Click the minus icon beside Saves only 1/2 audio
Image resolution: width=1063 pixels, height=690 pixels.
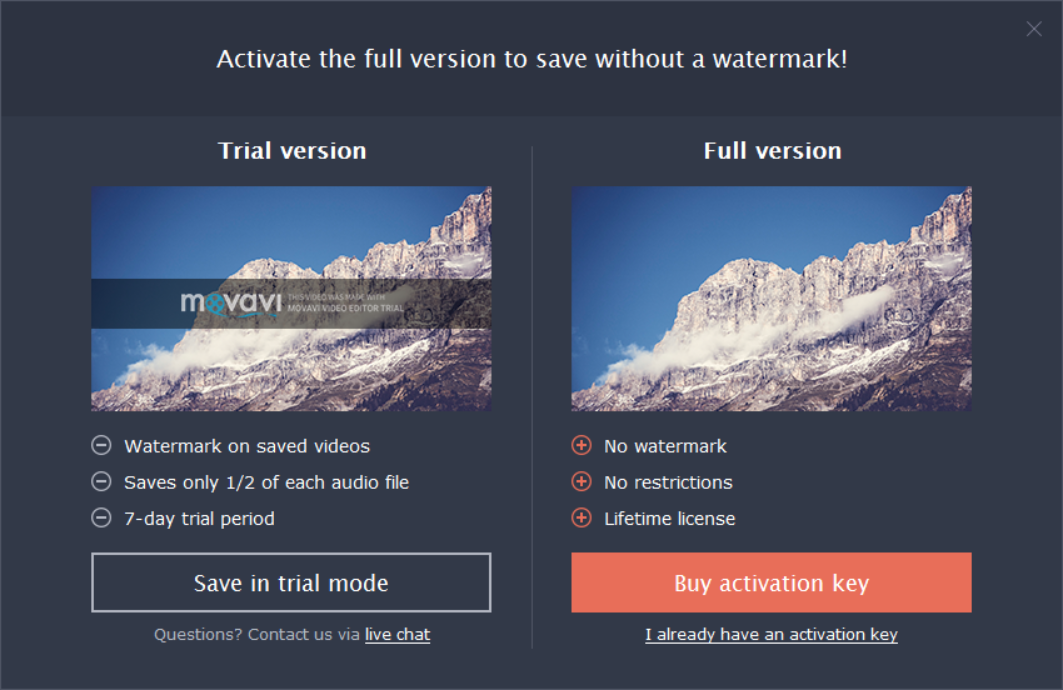pos(101,481)
